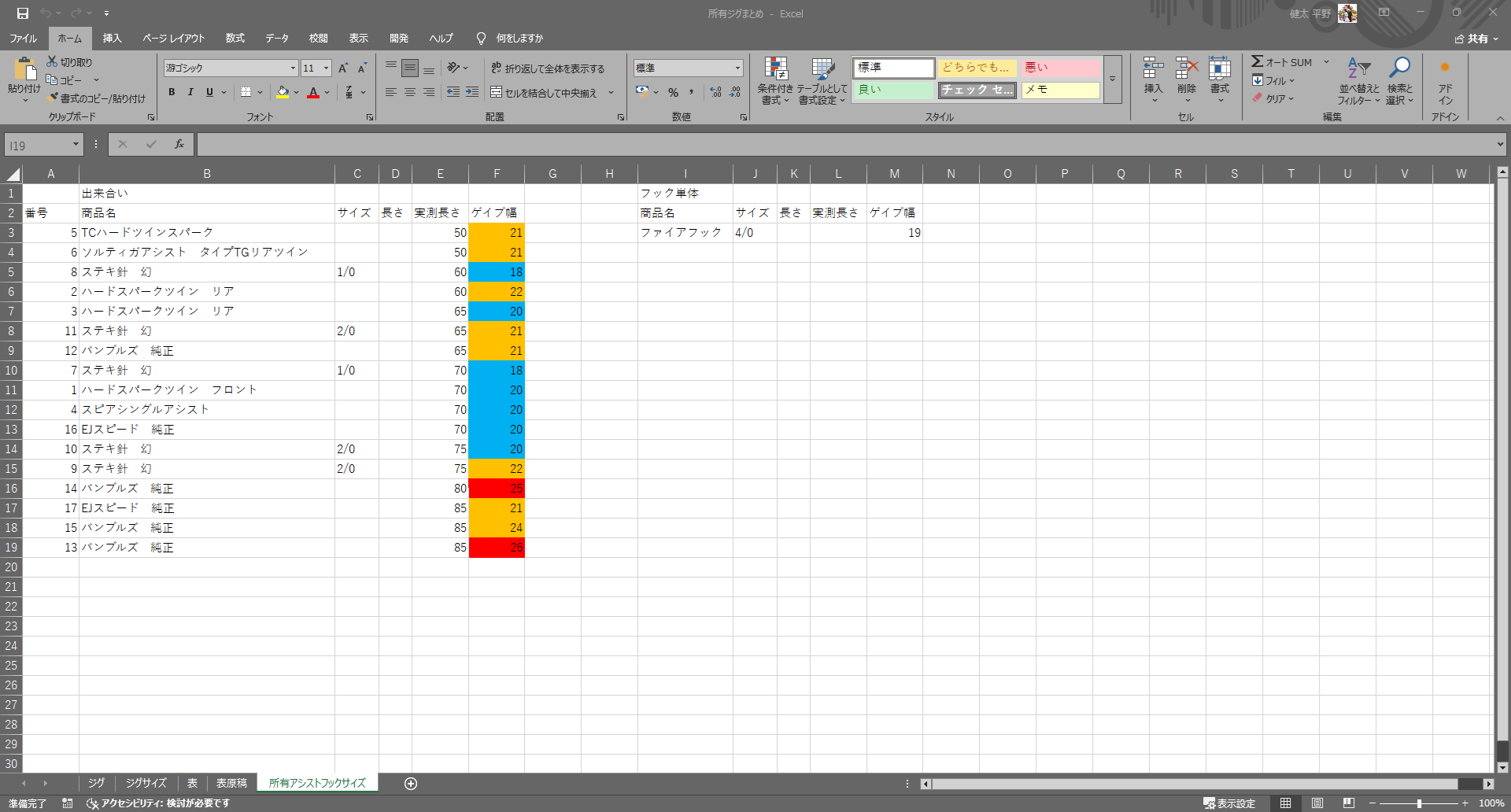Click the Format as Table (テーブルとして書式設定) icon
Image resolution: width=1511 pixels, height=812 pixels.
(822, 69)
